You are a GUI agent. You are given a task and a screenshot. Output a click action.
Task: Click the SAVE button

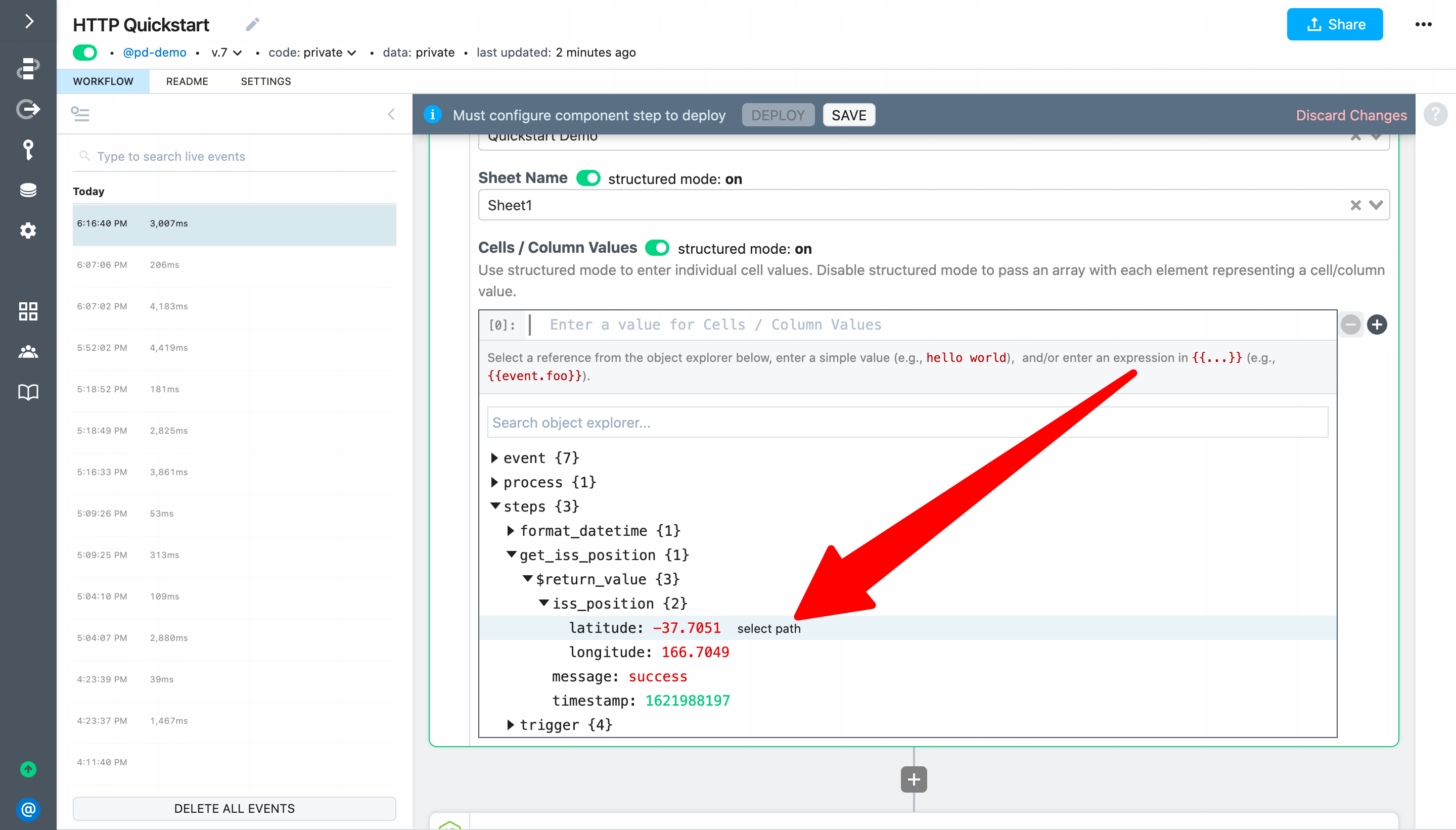[x=848, y=115]
